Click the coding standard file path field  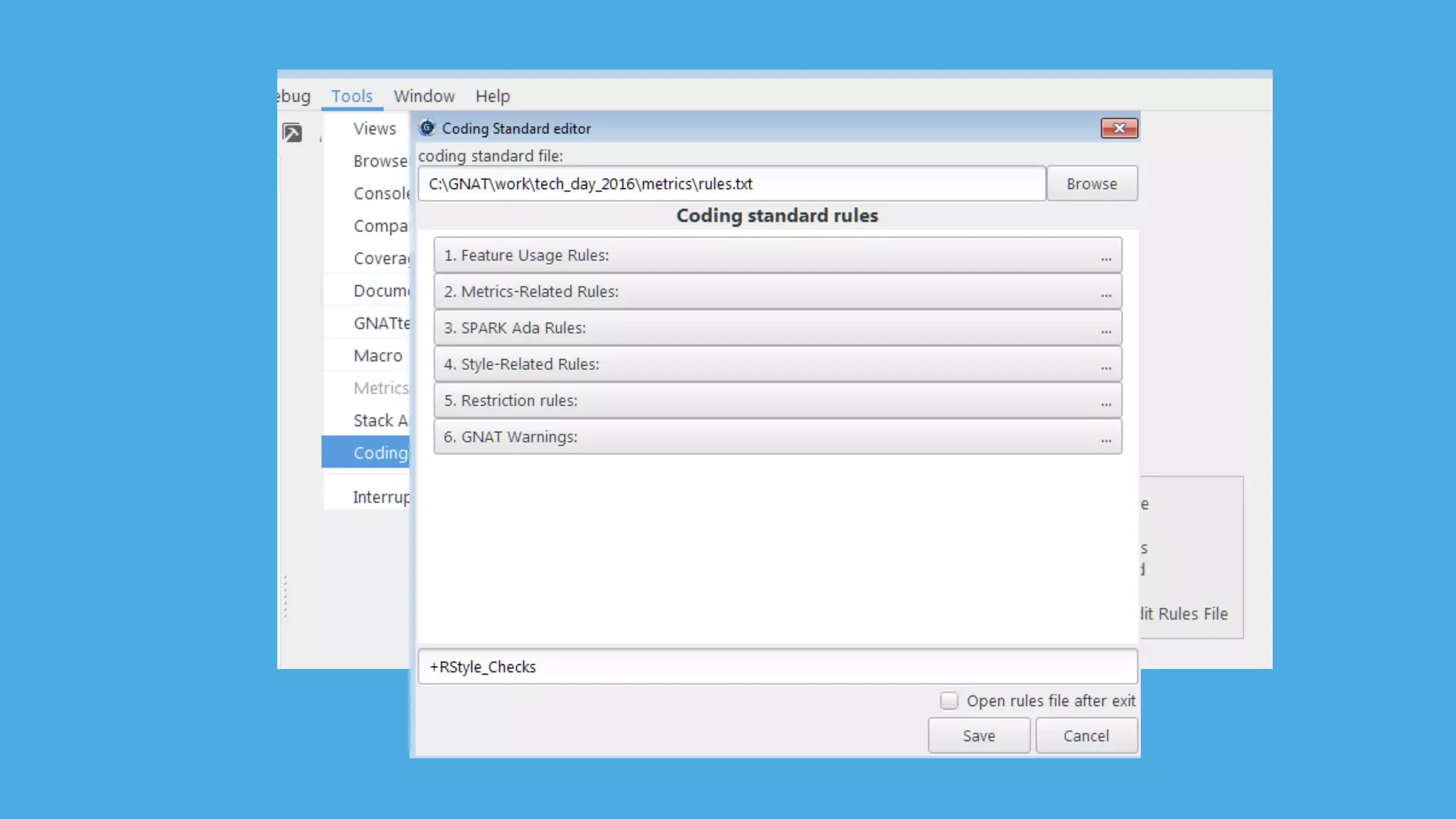click(x=731, y=184)
